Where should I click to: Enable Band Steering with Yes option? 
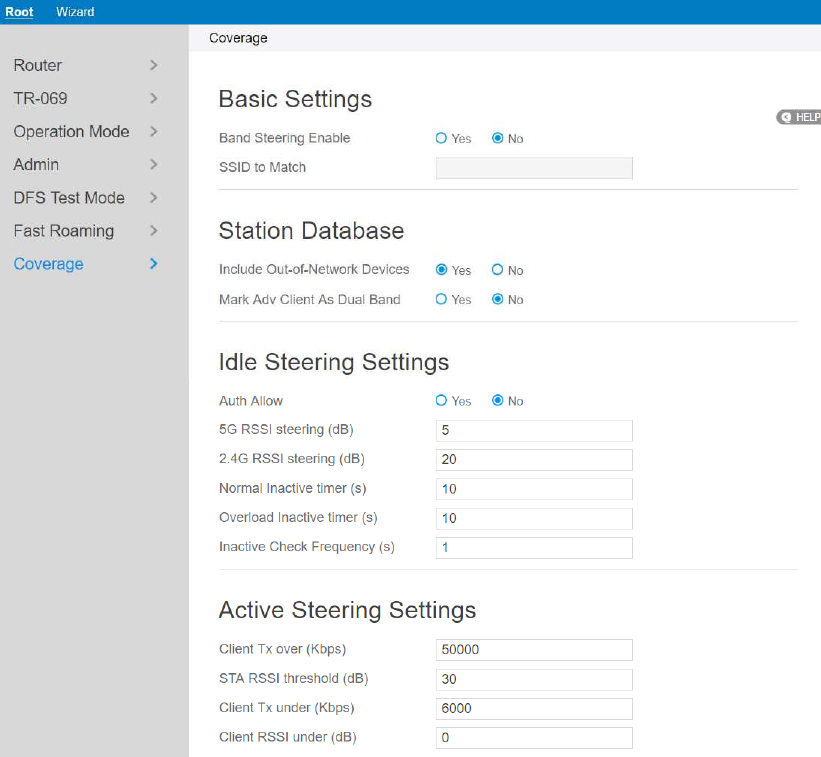pos(442,139)
